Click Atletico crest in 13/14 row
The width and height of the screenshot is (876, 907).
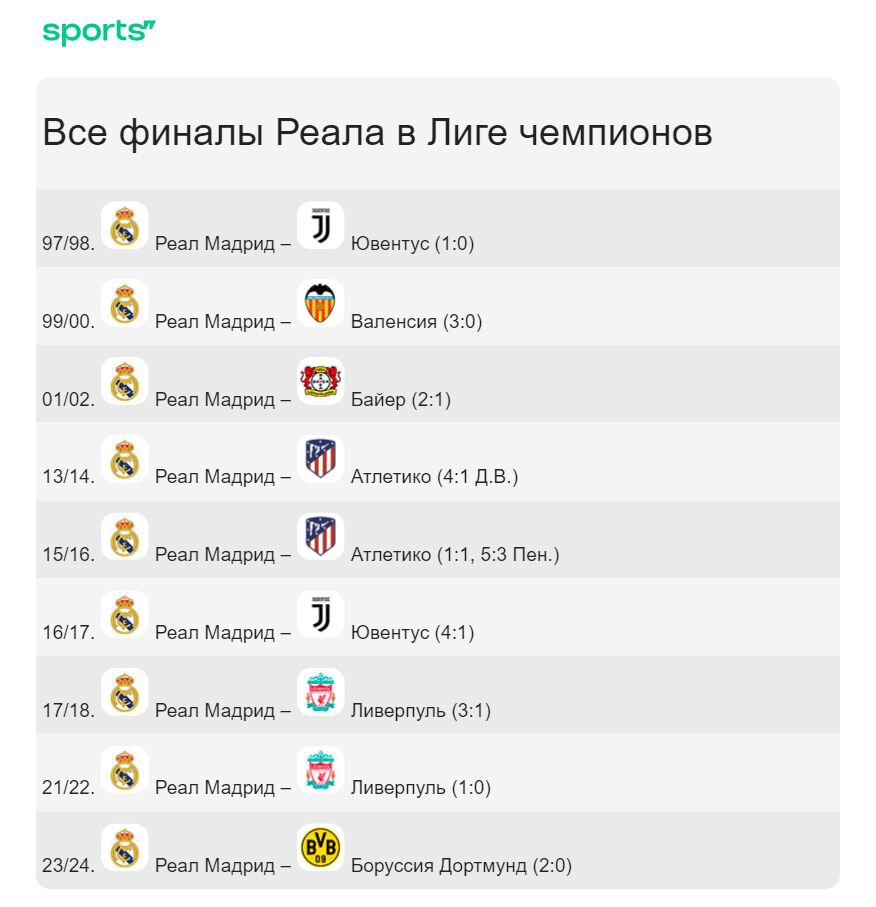pos(320,459)
